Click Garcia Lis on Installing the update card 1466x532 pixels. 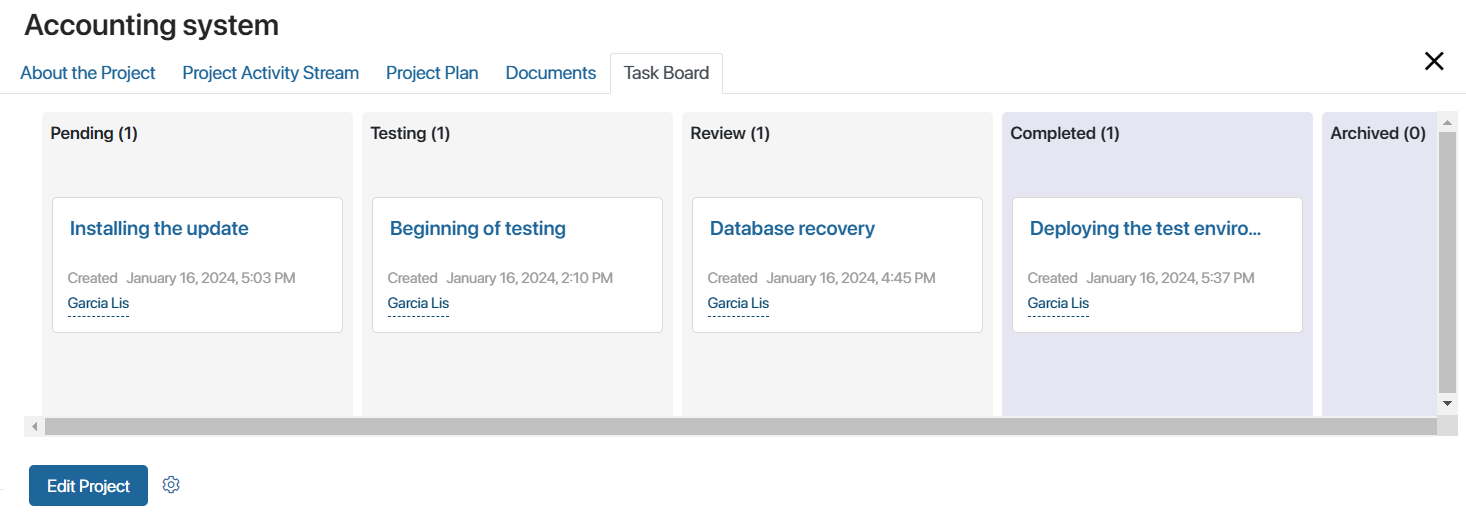98,303
